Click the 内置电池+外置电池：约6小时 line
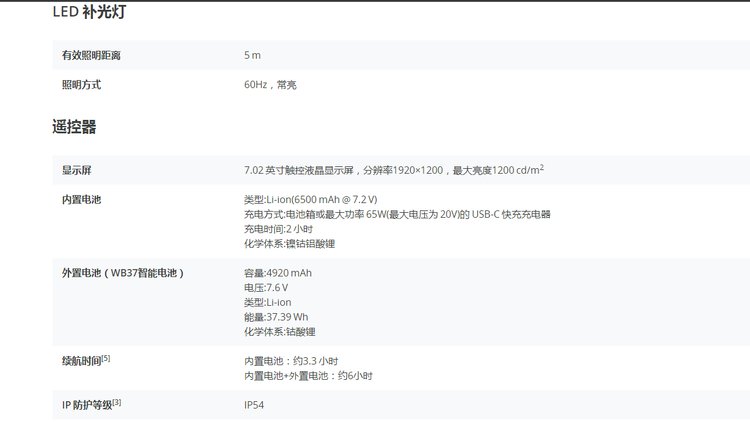The height and width of the screenshot is (422, 750). pyautogui.click(x=308, y=375)
